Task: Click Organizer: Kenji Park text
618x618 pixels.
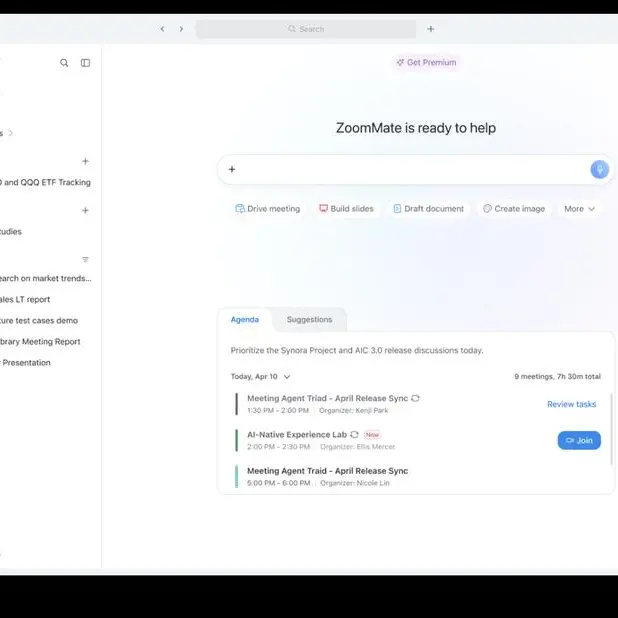Action: point(353,410)
